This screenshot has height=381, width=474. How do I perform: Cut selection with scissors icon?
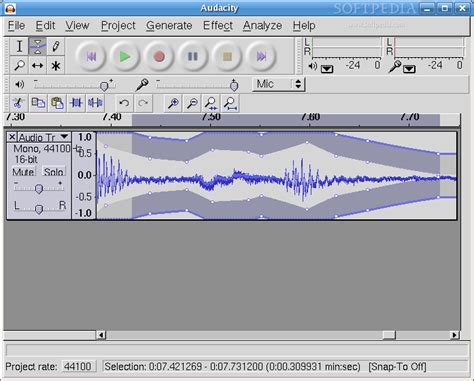click(19, 103)
